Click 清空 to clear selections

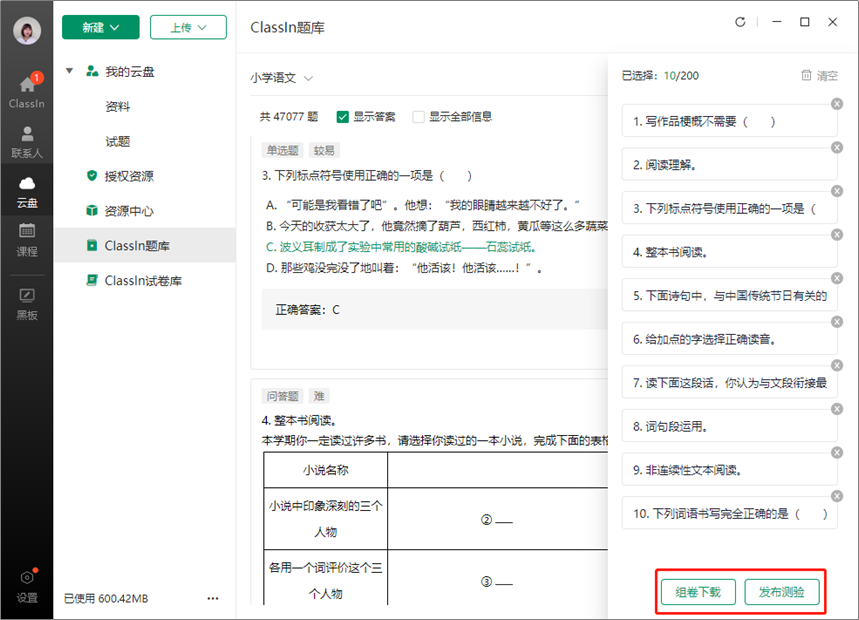pyautogui.click(x=820, y=76)
